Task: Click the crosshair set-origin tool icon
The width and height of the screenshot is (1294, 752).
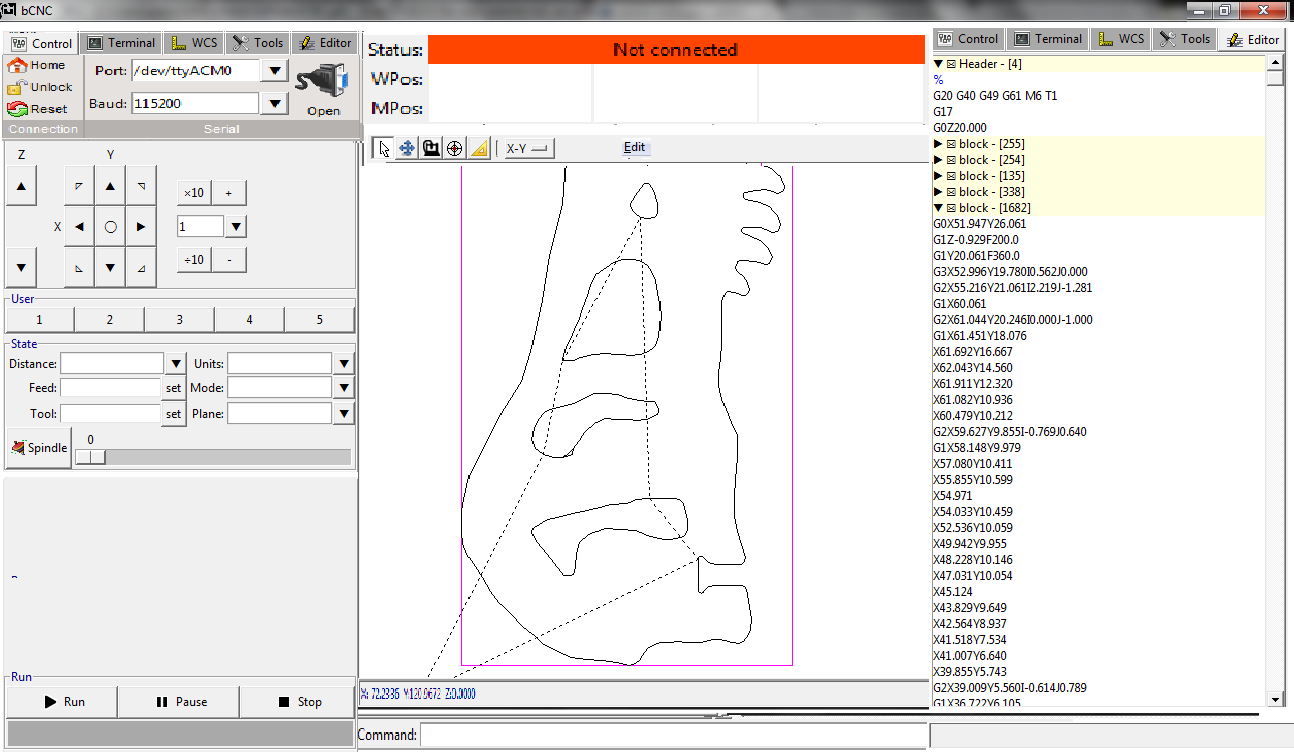Action: click(454, 148)
